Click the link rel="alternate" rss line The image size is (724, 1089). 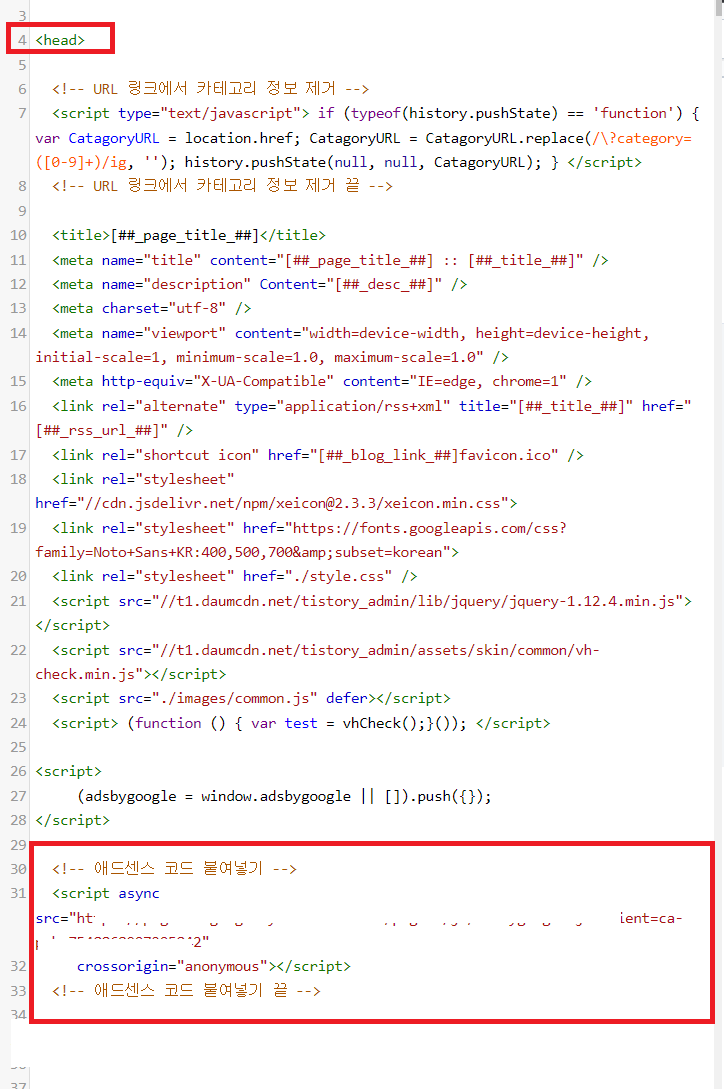(372, 406)
